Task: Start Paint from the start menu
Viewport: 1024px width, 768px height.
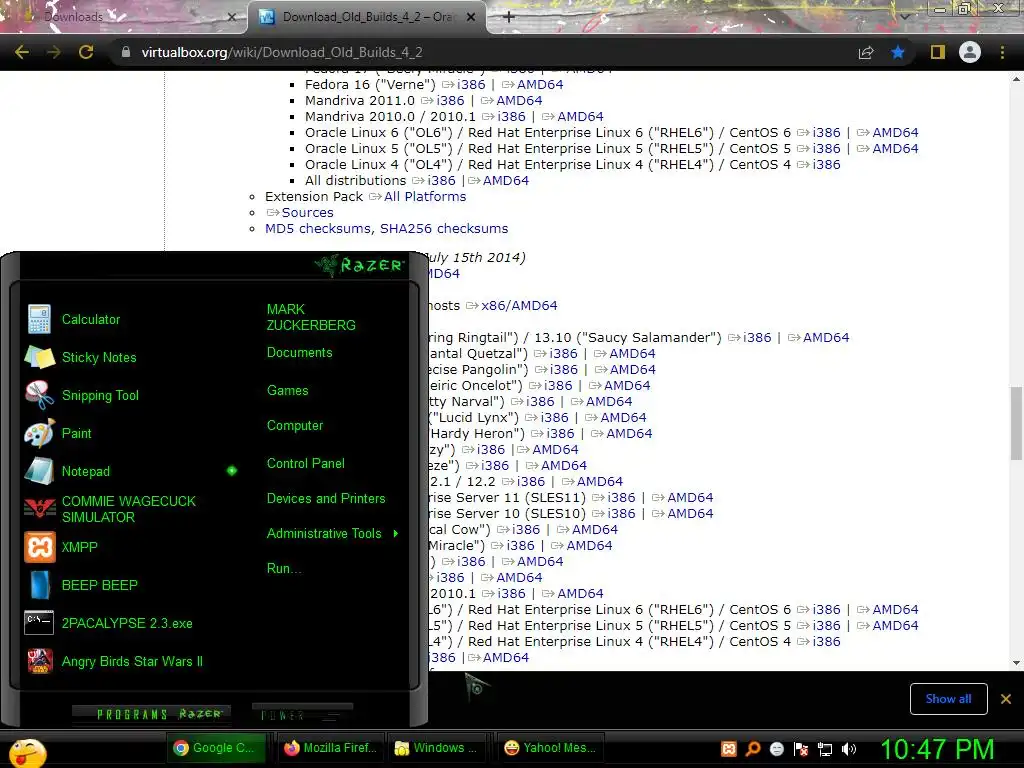Action: point(59,433)
